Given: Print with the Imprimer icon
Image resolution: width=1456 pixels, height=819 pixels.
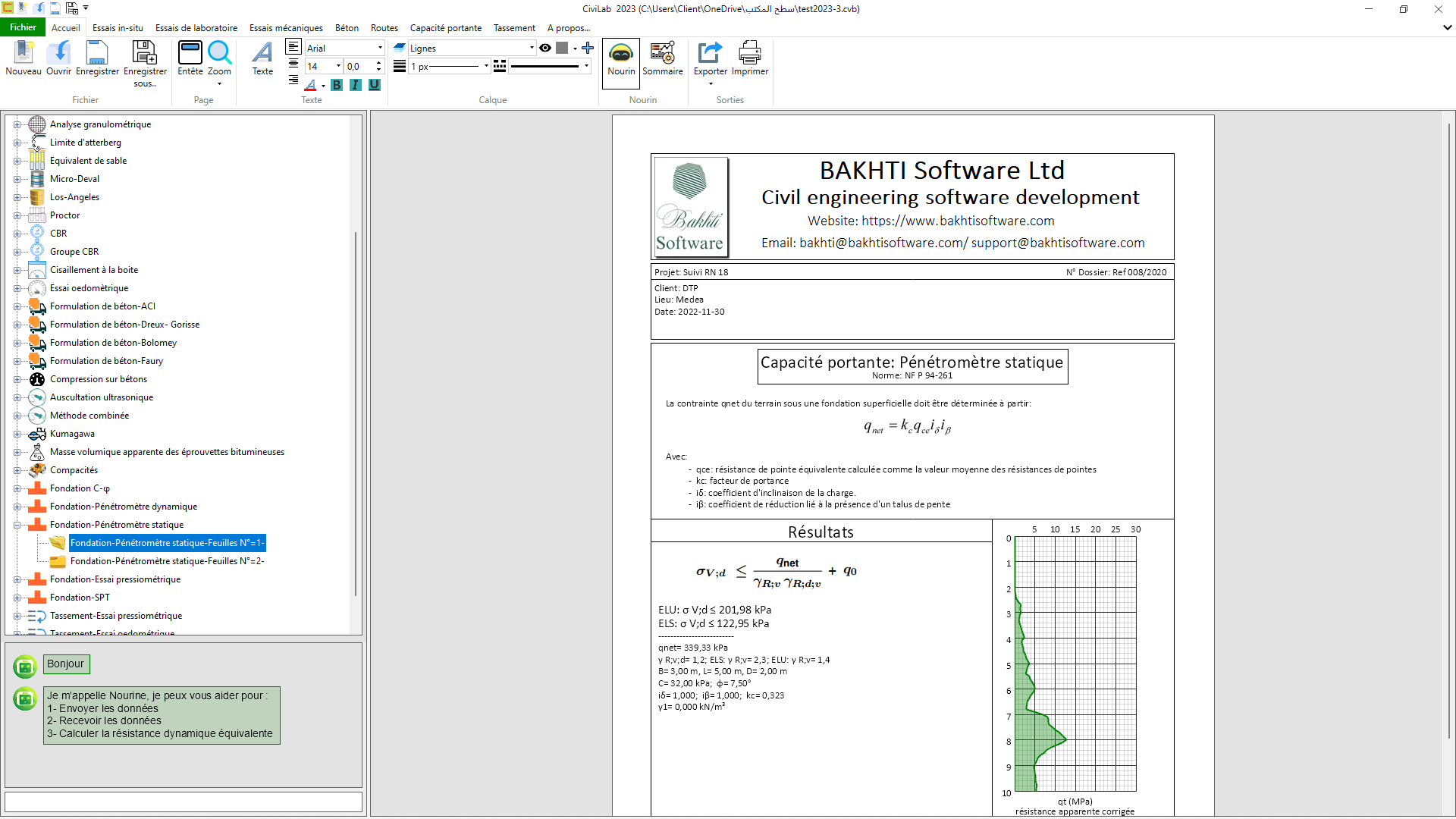Looking at the screenshot, I should (x=750, y=58).
